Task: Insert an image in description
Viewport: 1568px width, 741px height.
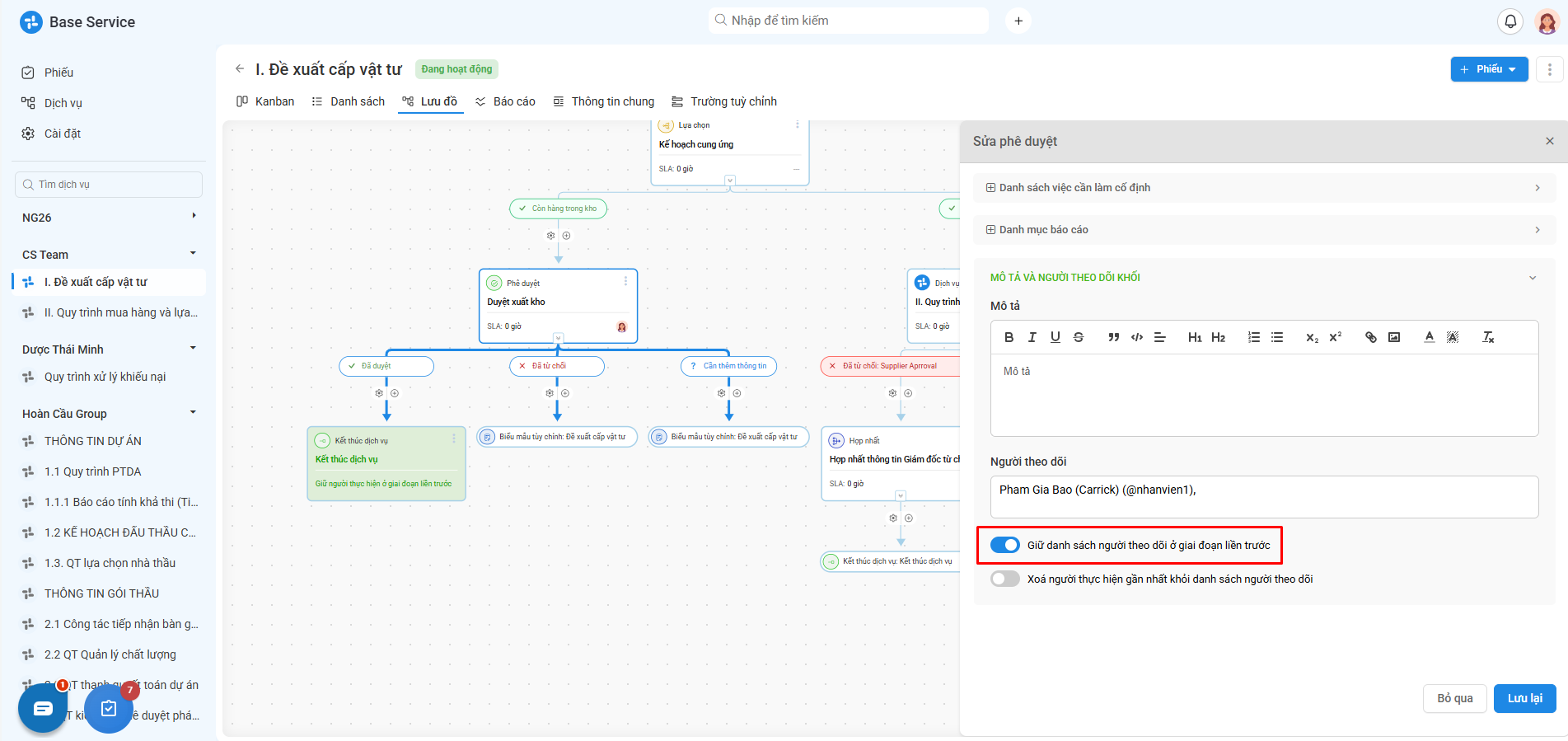Action: click(1394, 337)
